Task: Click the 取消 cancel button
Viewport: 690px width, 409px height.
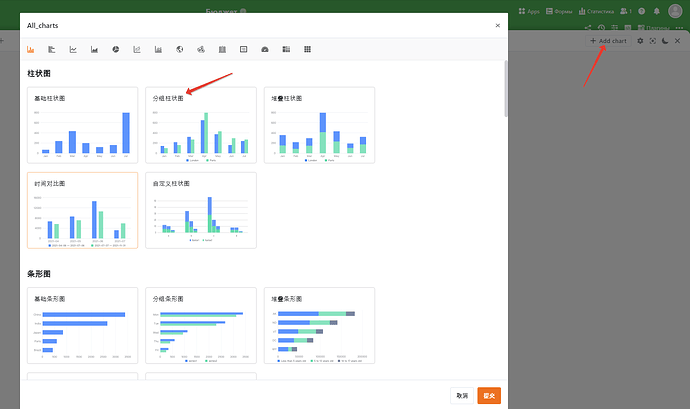Action: point(462,396)
